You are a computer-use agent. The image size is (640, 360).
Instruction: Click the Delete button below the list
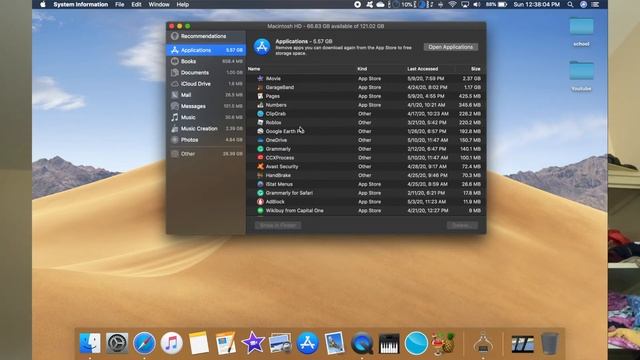coord(462,225)
